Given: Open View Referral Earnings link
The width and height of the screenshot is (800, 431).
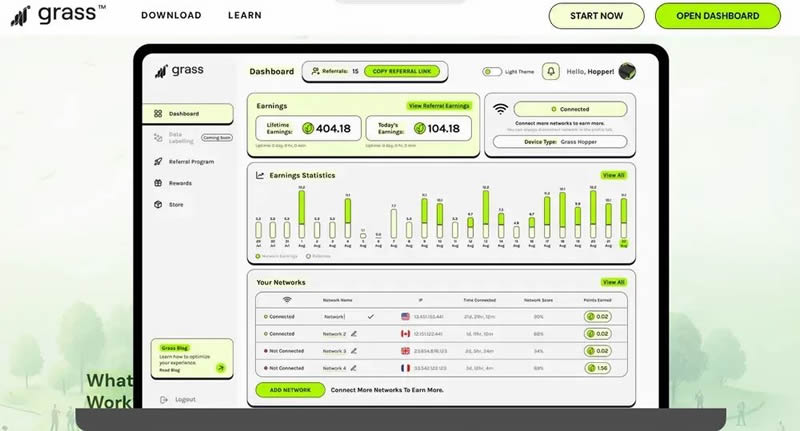Looking at the screenshot, I should tap(439, 106).
